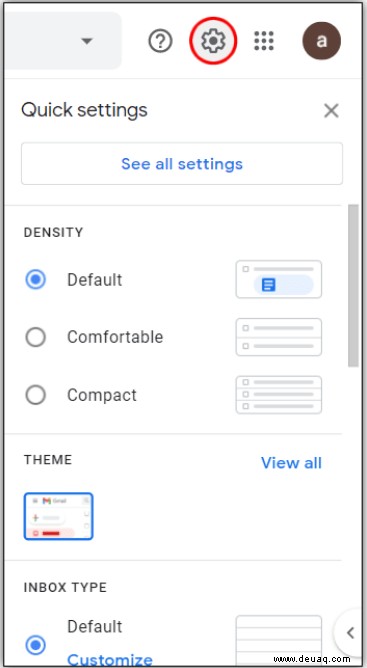Screen dimensions: 367x668
Task: Select the Comfortable density radio button
Action: (35, 337)
